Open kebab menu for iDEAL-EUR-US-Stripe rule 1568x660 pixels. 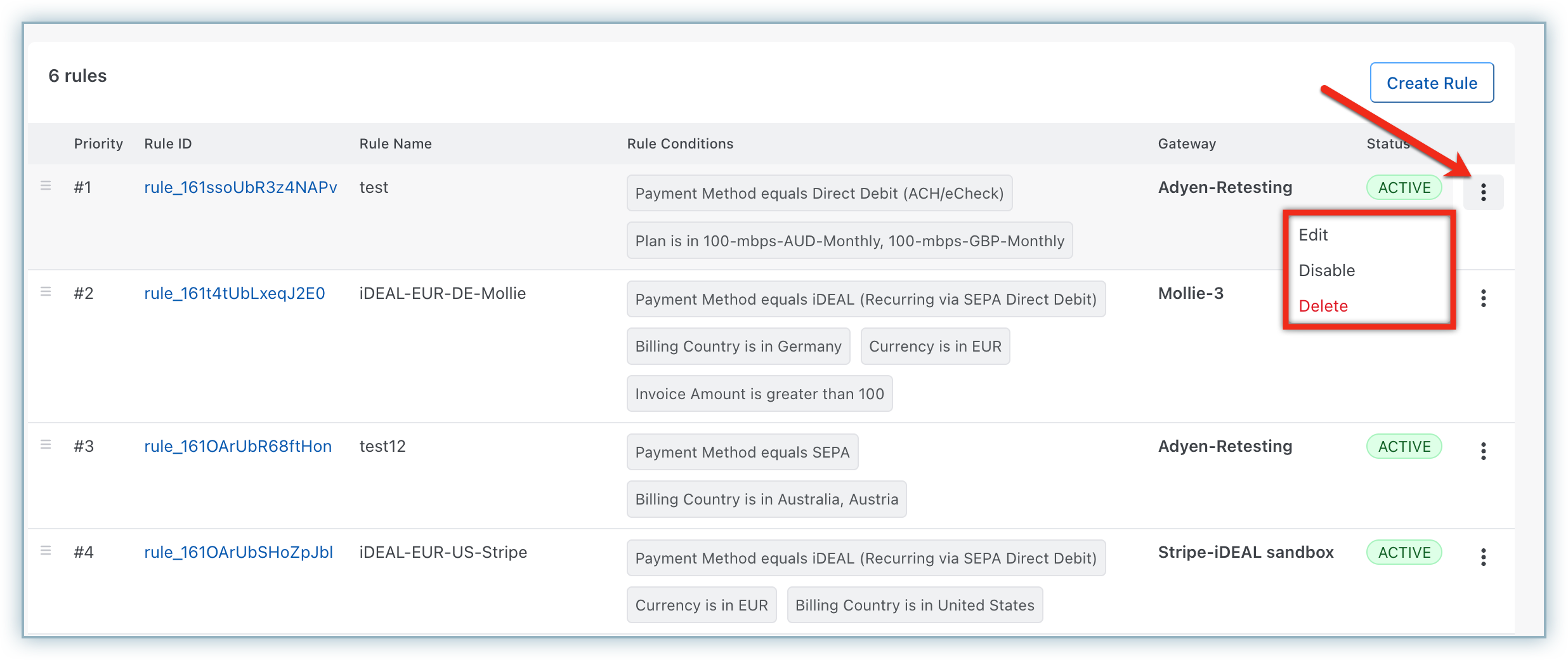1483,557
